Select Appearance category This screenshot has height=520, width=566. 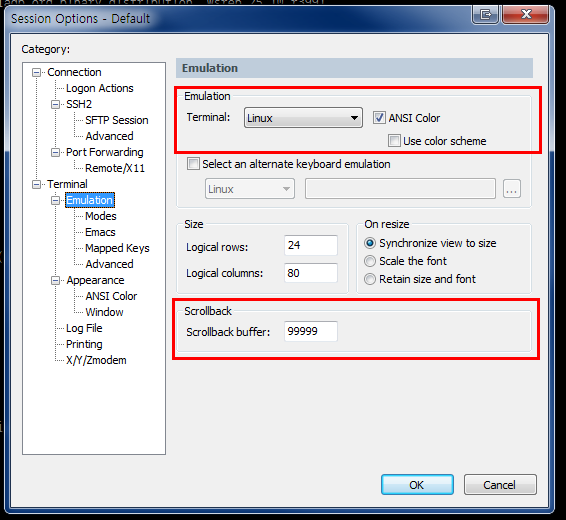pos(95,280)
